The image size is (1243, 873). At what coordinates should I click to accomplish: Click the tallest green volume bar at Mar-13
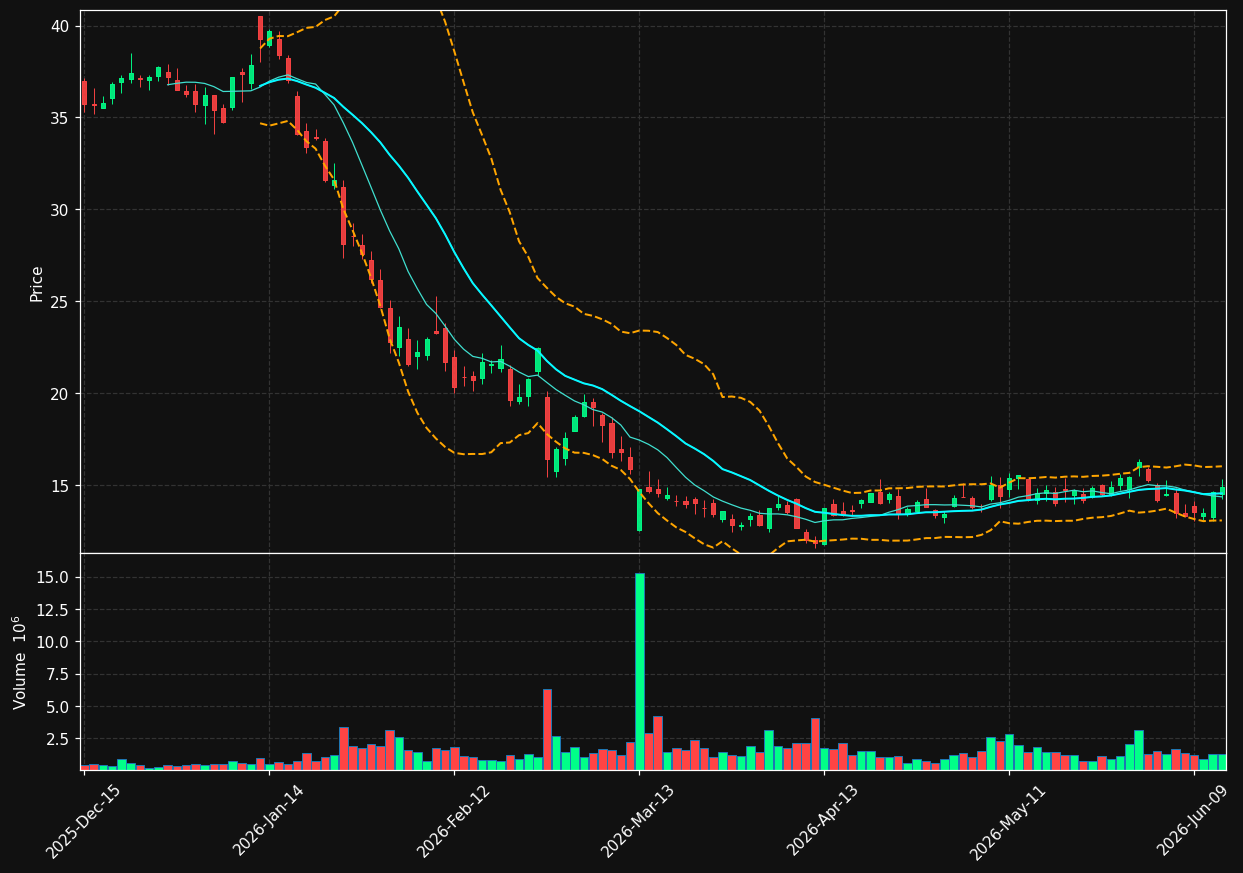click(x=639, y=671)
